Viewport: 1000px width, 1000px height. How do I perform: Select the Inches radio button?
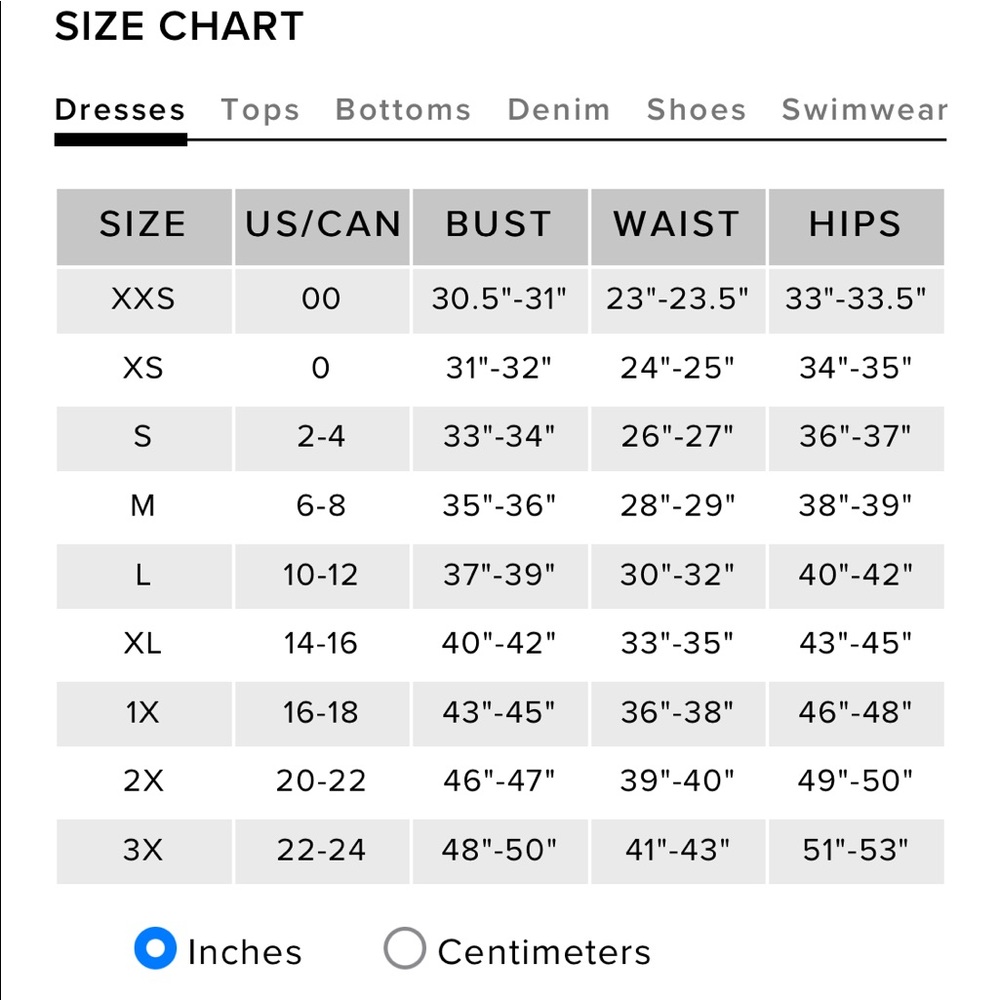point(155,948)
